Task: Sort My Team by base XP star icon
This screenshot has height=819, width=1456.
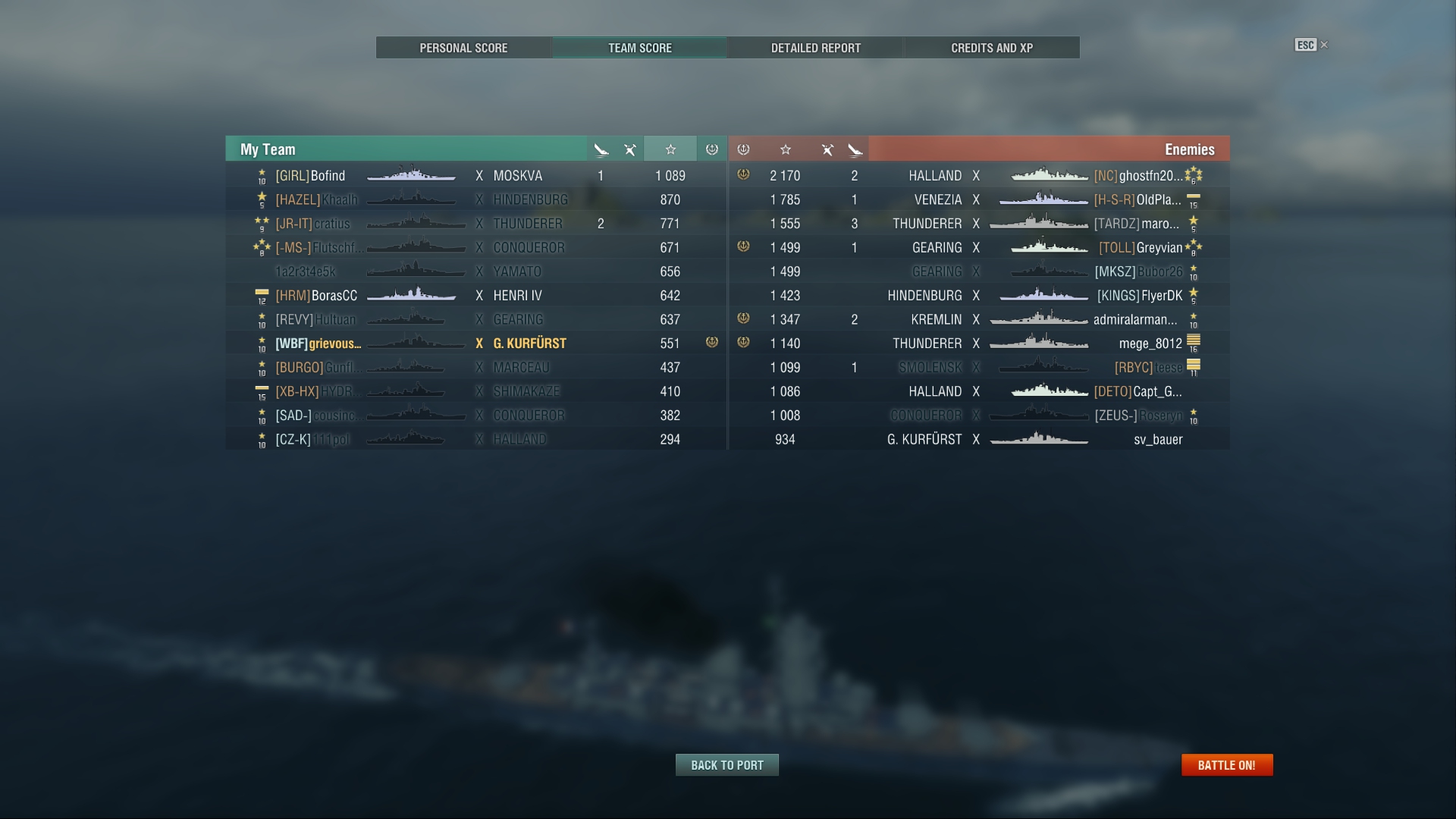Action: [670, 149]
